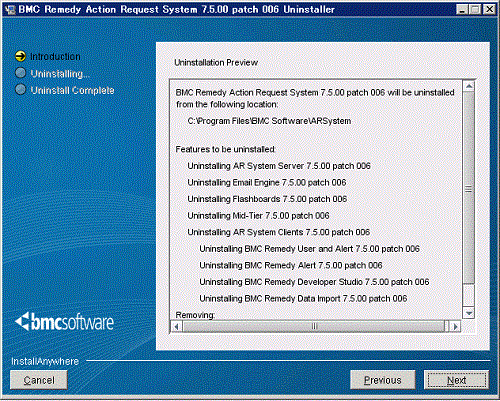The image size is (500, 401).
Task: Click the vertical scrollbar up arrow
Action: pyautogui.click(x=469, y=86)
